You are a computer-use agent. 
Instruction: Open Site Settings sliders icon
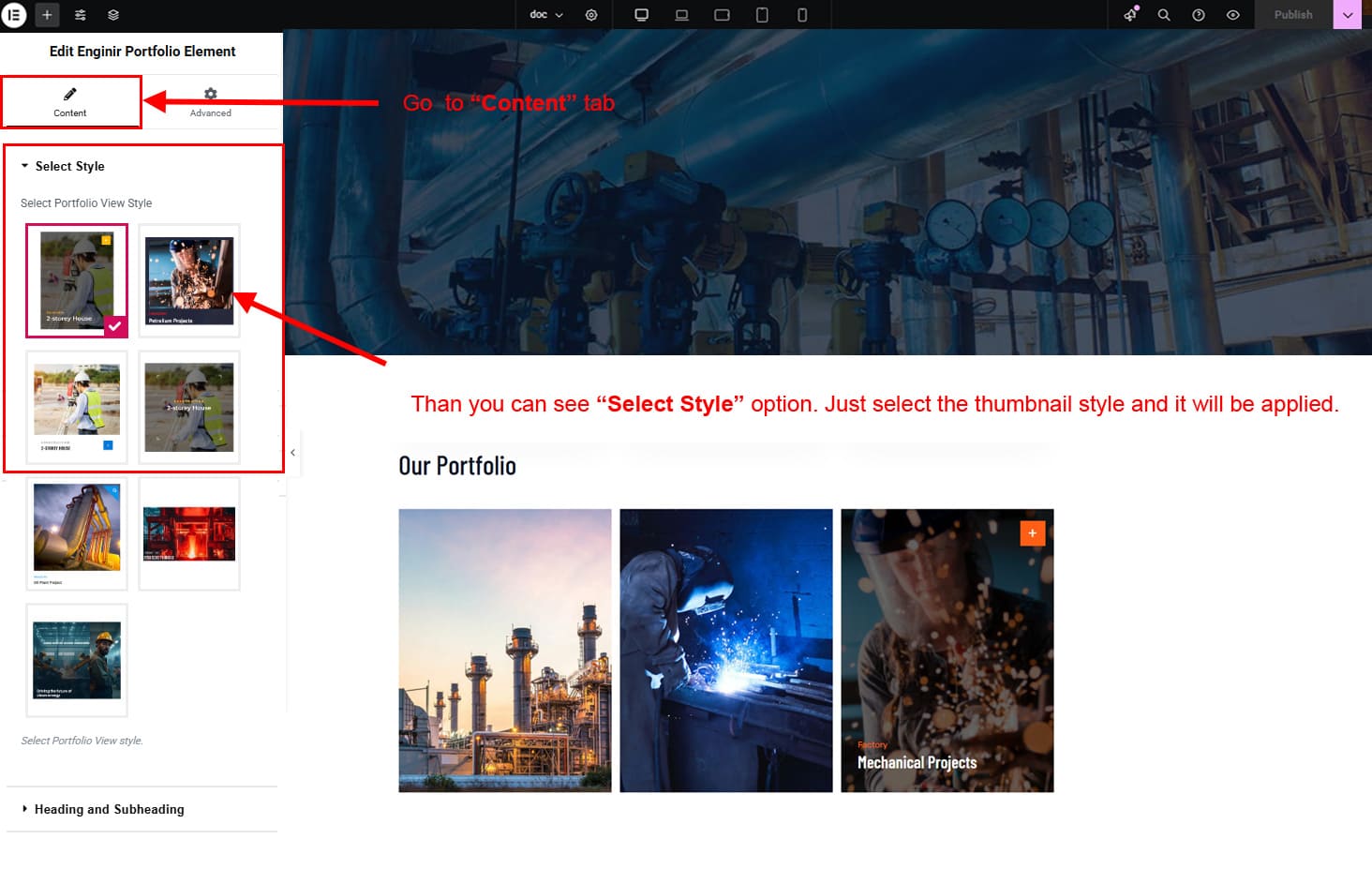pos(81,15)
